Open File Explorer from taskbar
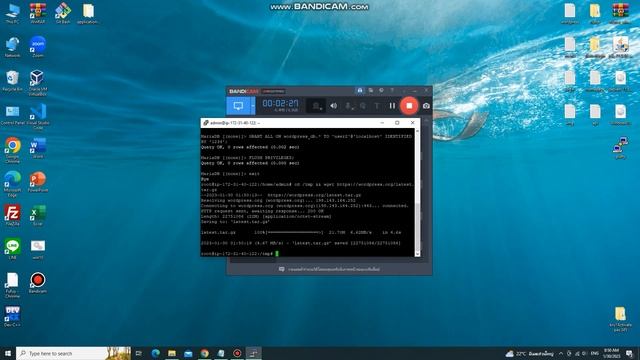The height and width of the screenshot is (360, 640). [172, 353]
